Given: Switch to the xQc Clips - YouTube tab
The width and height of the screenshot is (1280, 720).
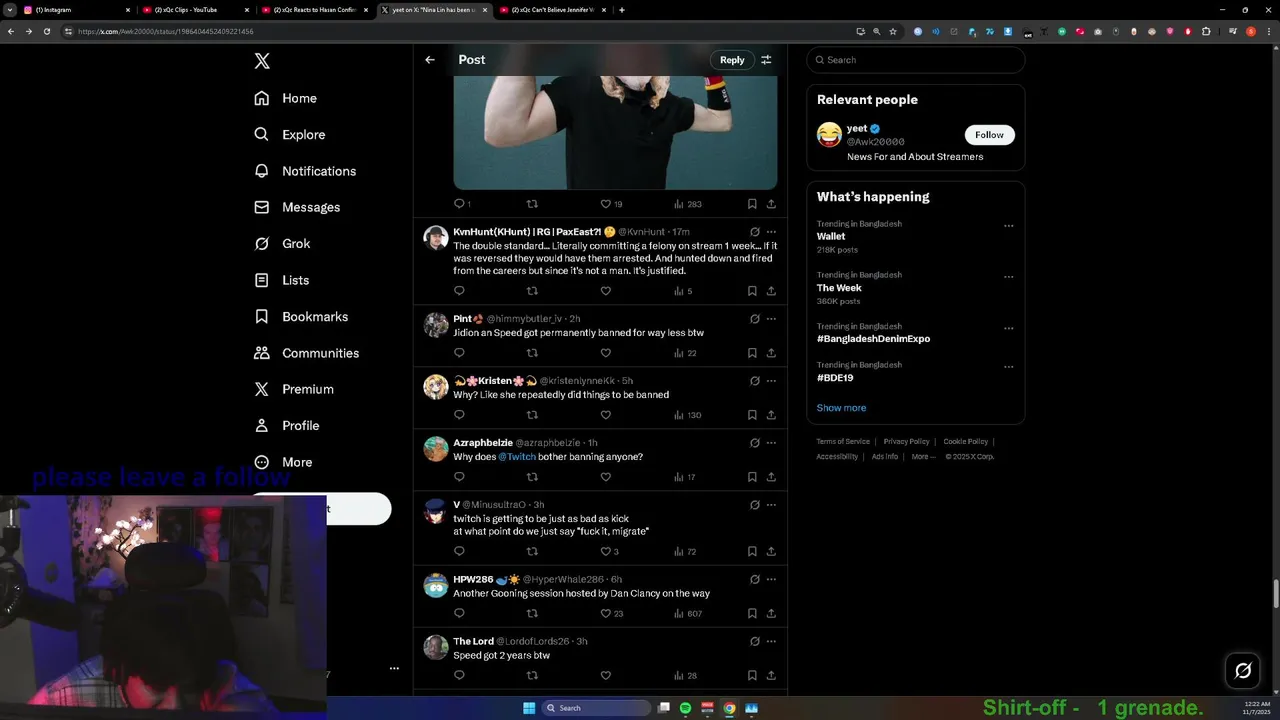Looking at the screenshot, I should coord(195,10).
